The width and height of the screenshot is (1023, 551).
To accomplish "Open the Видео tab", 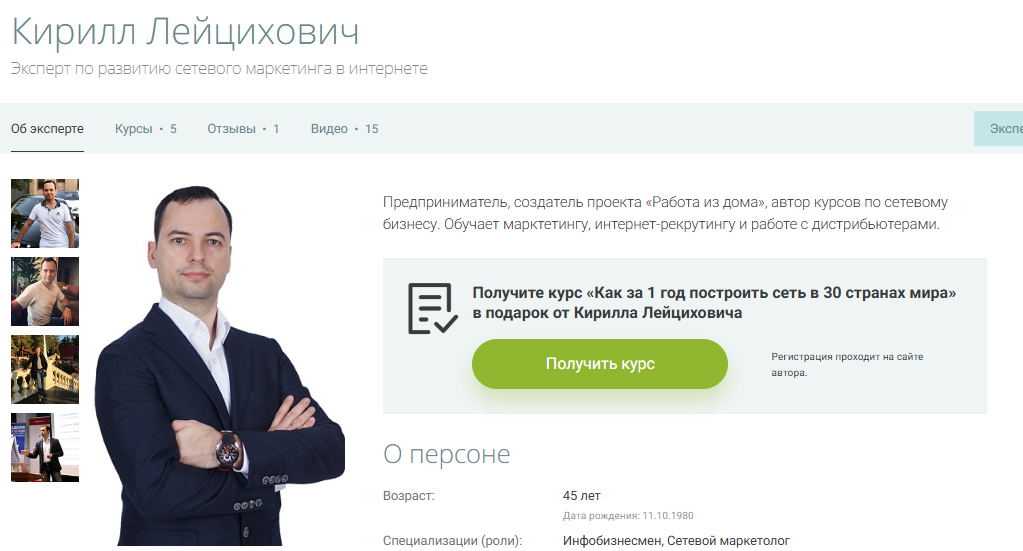I will pos(344,129).
